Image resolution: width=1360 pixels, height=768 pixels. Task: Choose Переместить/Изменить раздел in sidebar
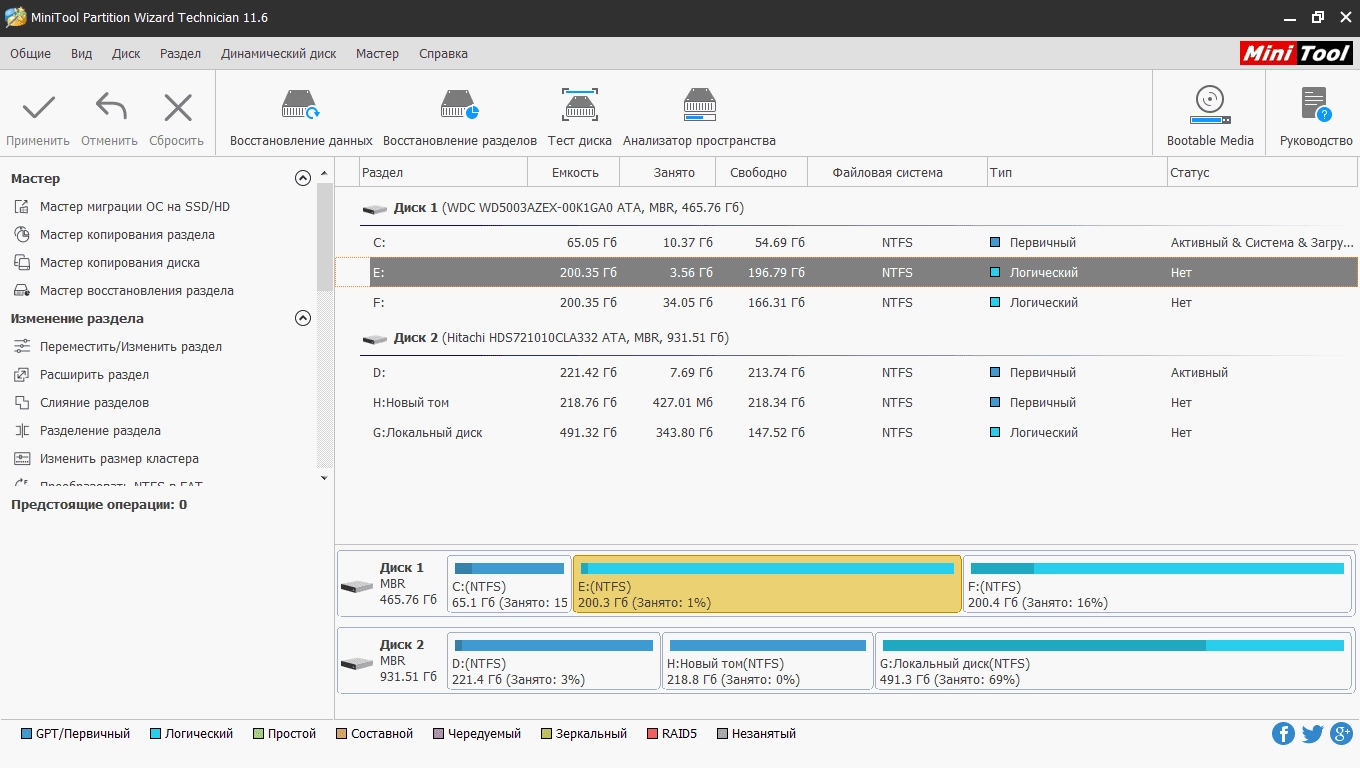pyautogui.click(x=131, y=347)
